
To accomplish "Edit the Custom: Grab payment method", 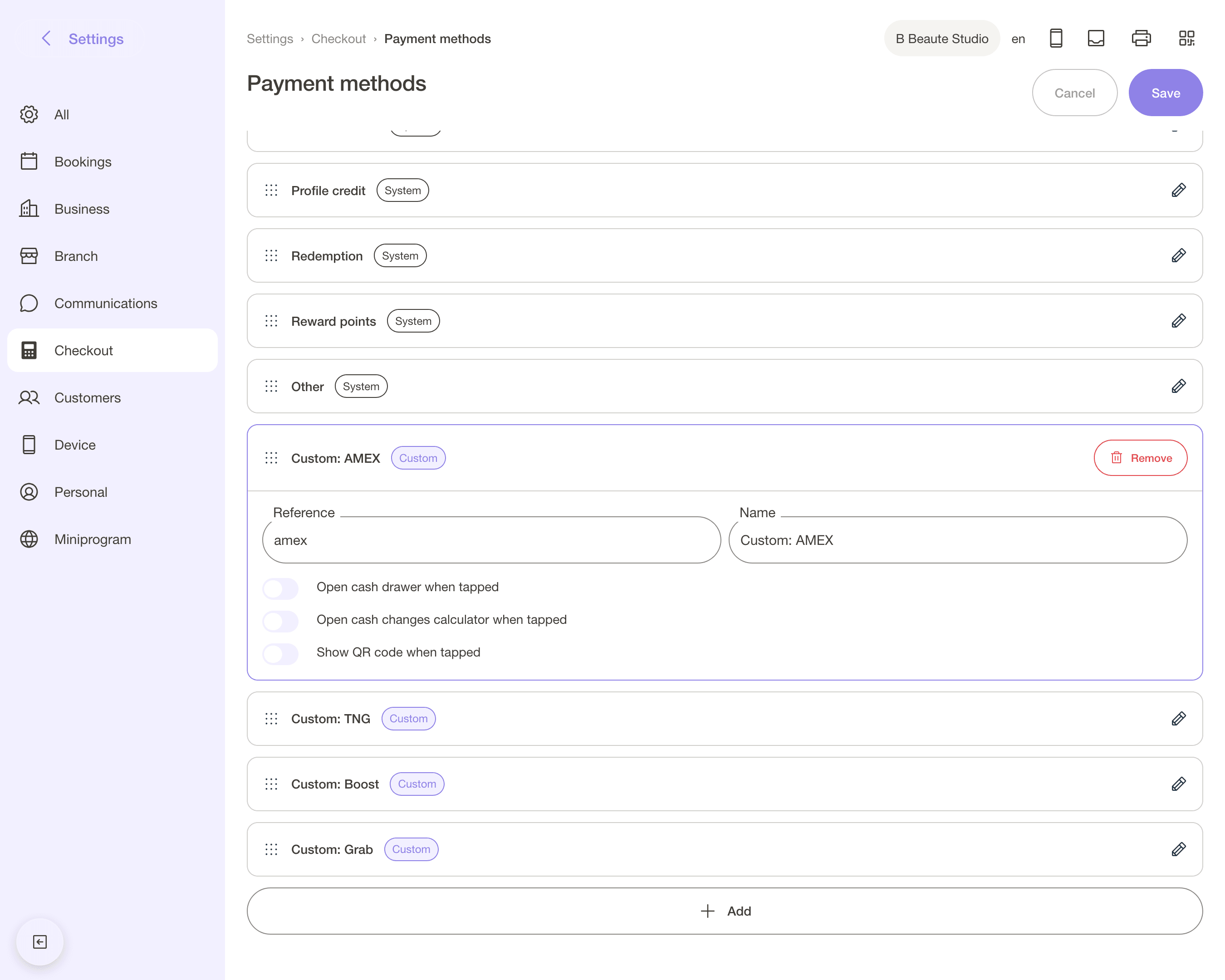I will click(x=1178, y=849).
